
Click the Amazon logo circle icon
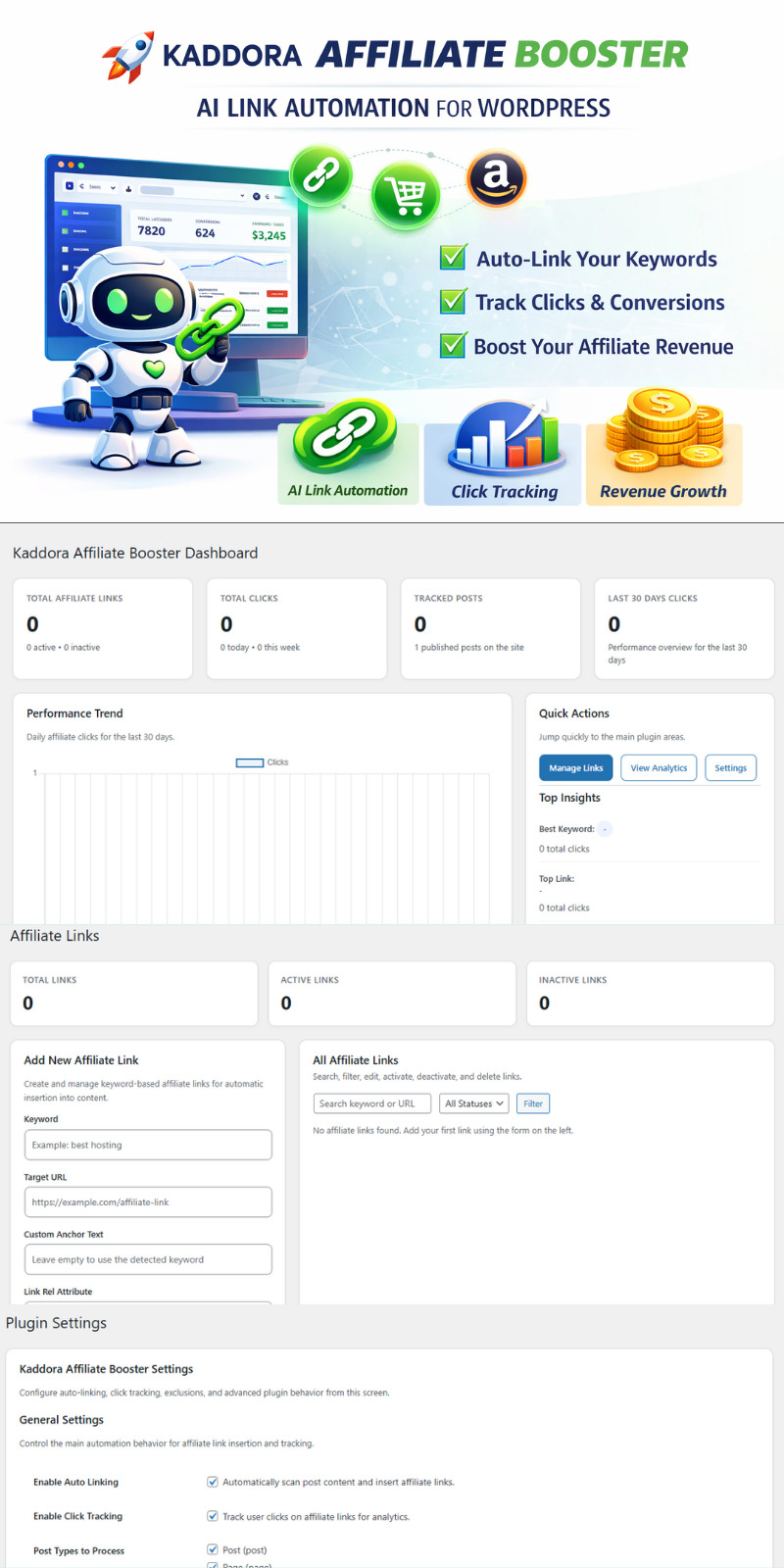click(496, 178)
